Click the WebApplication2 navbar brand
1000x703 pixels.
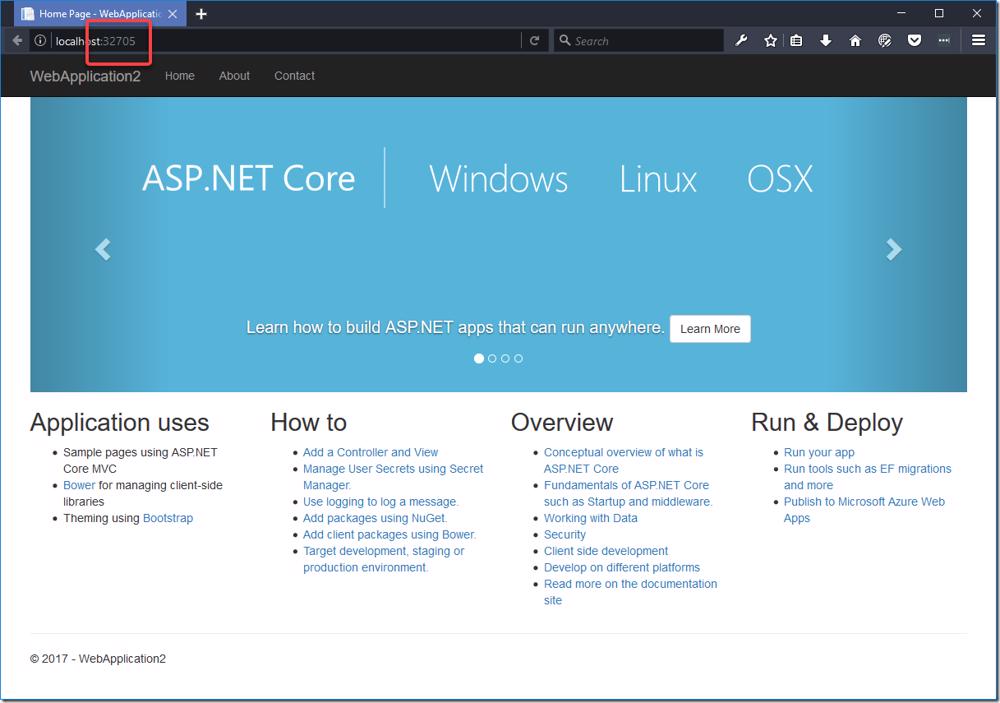click(x=85, y=77)
